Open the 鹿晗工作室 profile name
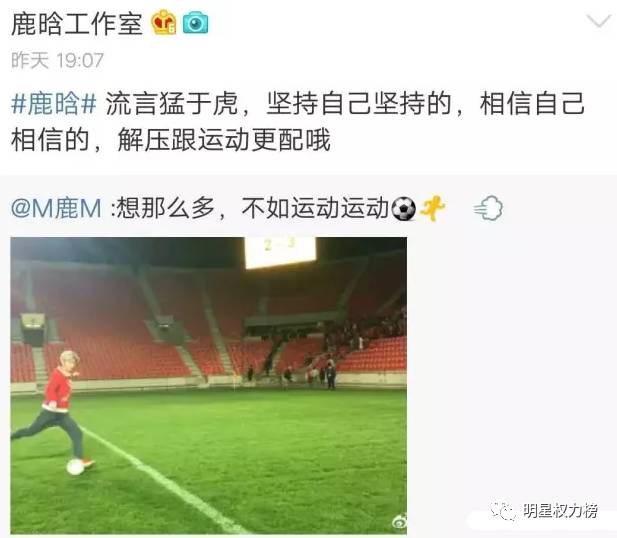Viewport: 617px width, 538px height. click(x=77, y=23)
